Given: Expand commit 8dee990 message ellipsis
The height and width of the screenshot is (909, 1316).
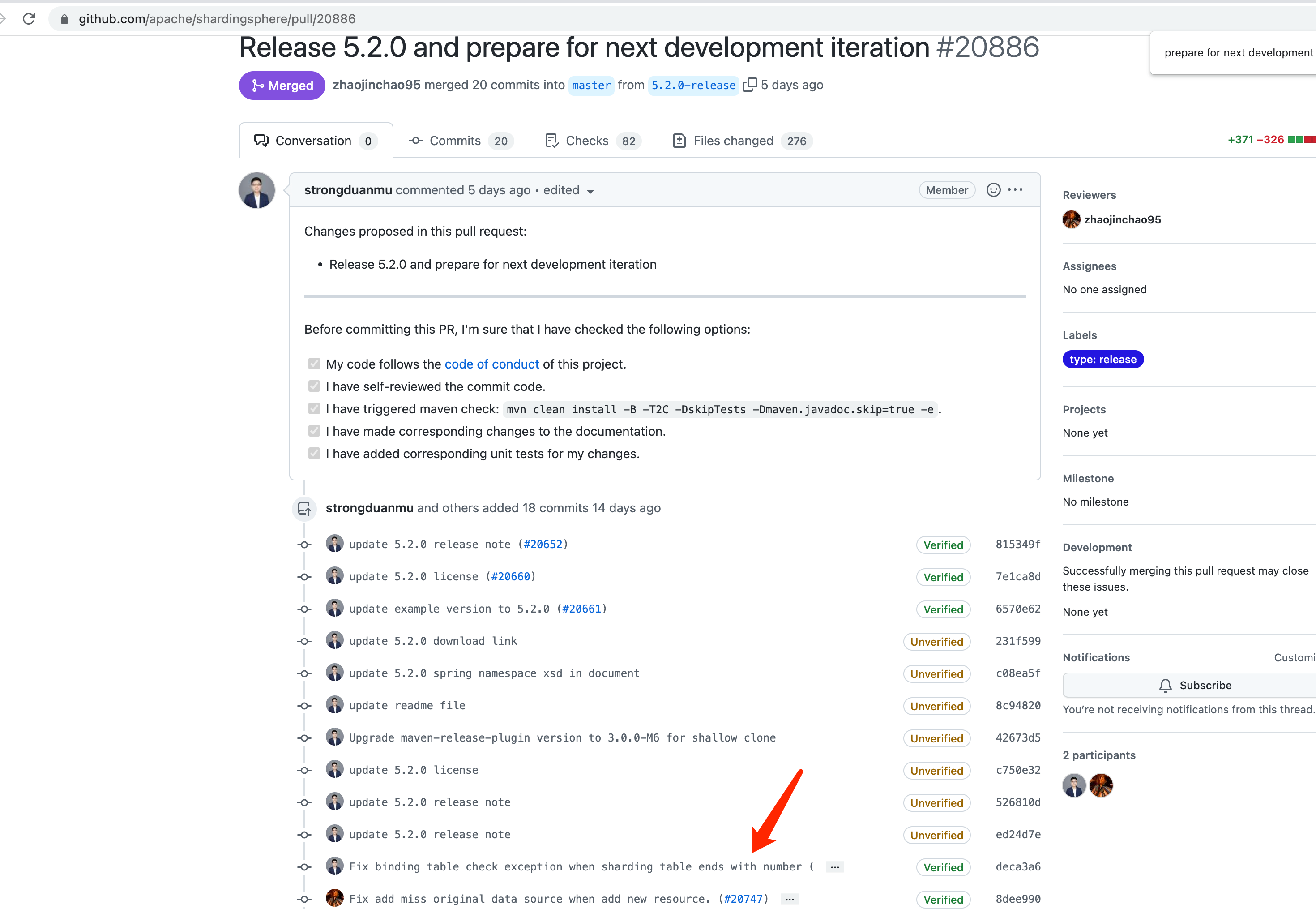Looking at the screenshot, I should point(790,899).
